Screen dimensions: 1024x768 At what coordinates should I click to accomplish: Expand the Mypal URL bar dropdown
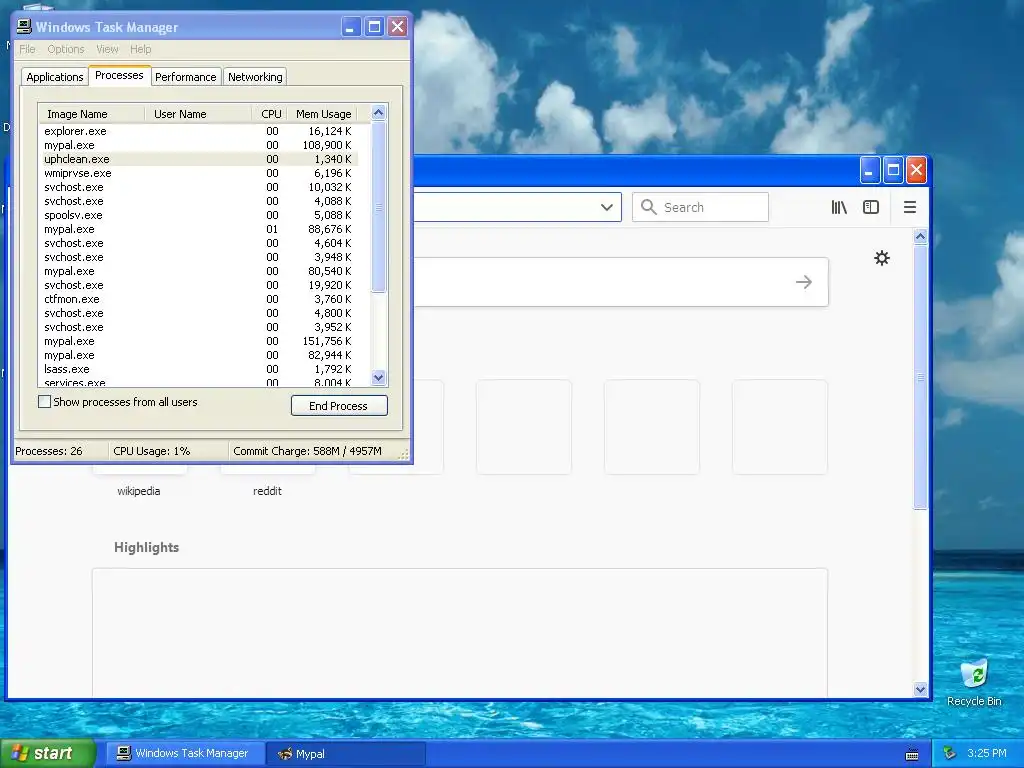point(607,207)
